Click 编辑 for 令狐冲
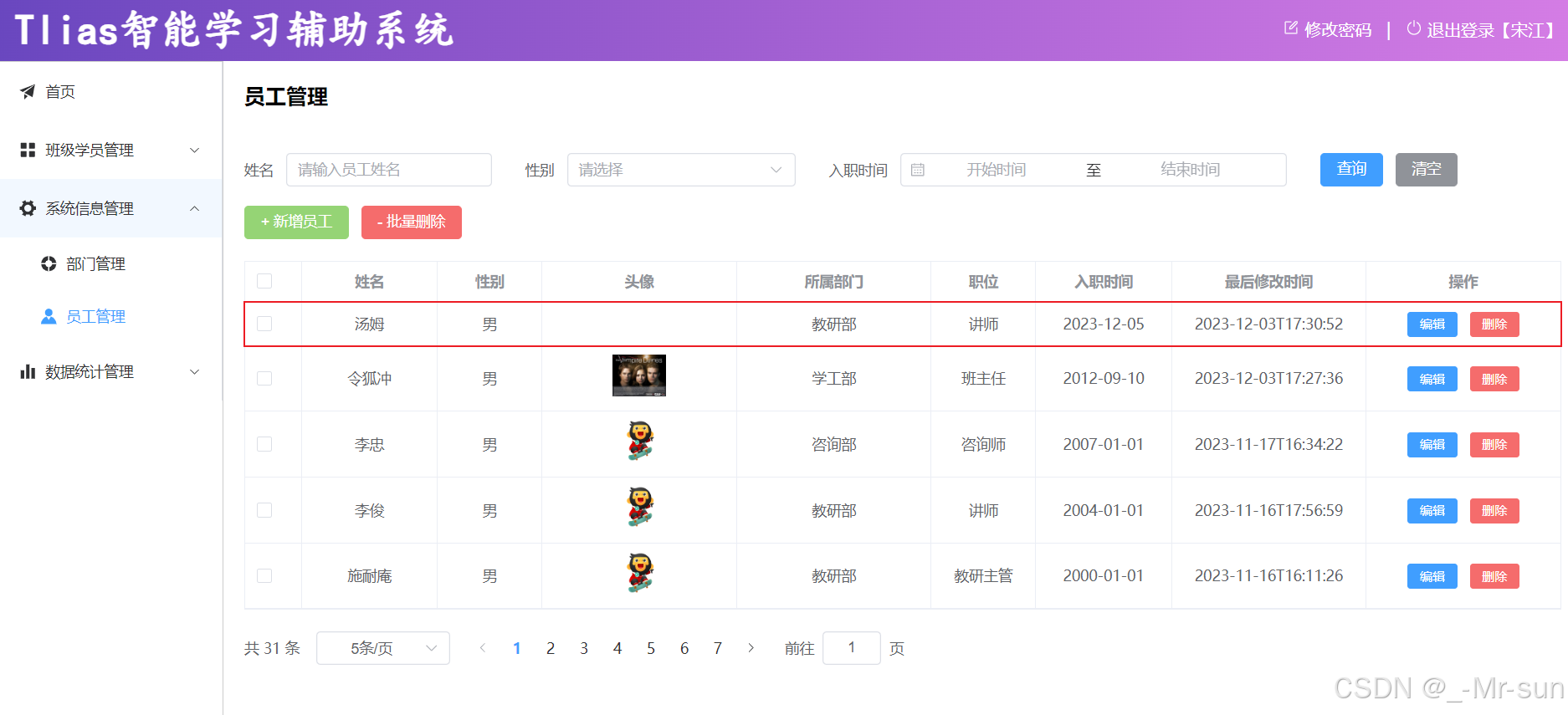1568x715 pixels. tap(1432, 379)
